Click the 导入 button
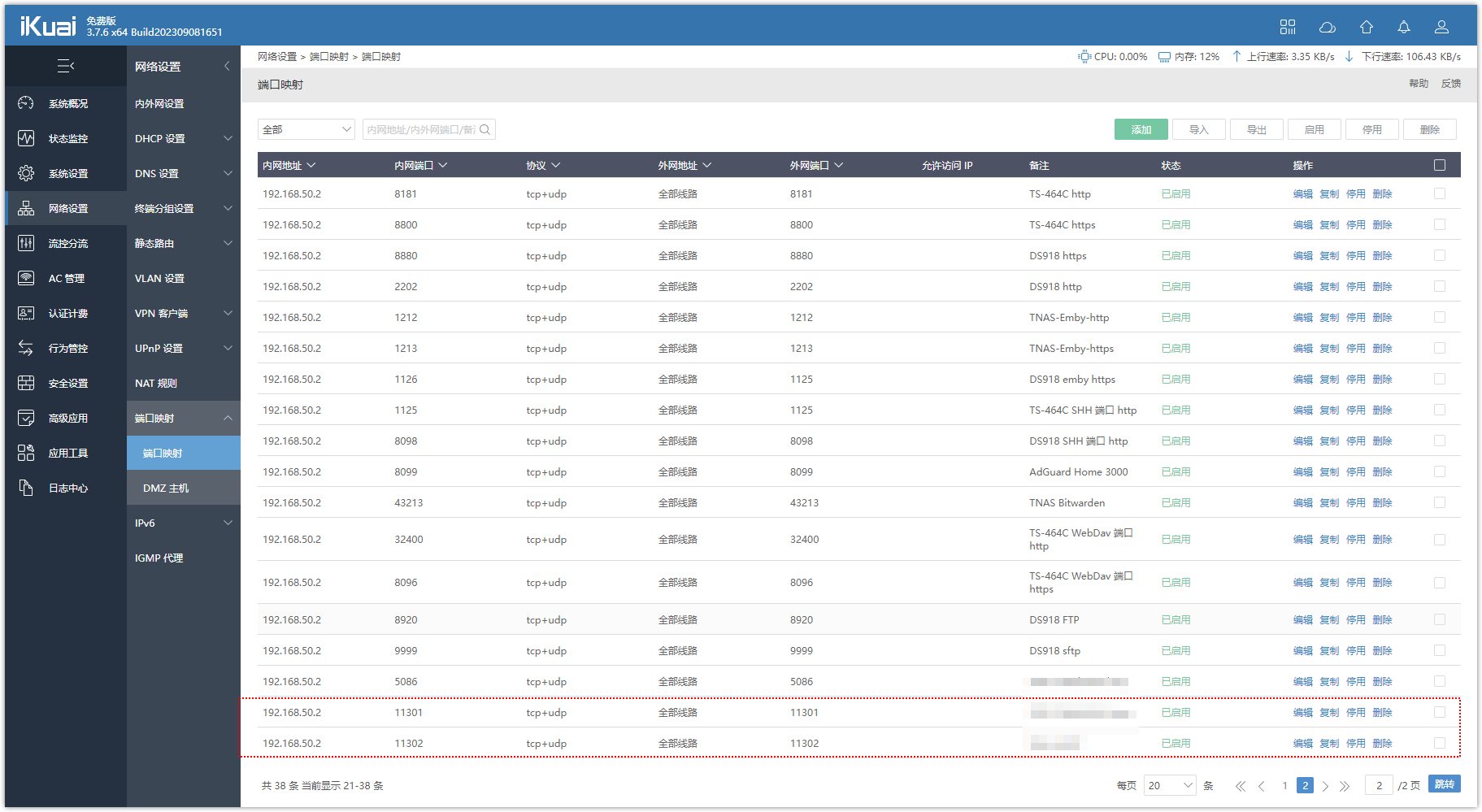 (1199, 129)
